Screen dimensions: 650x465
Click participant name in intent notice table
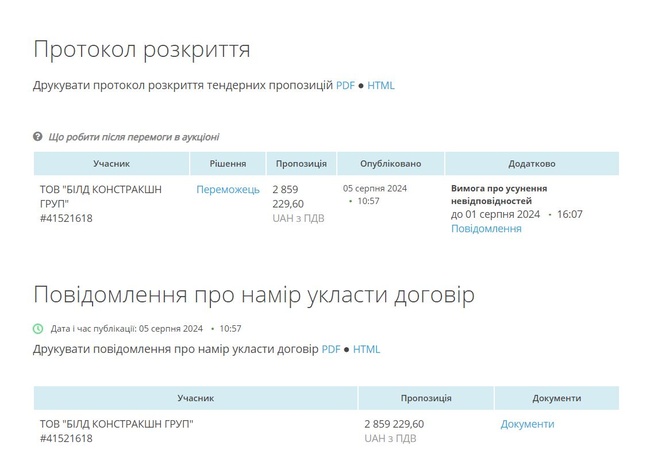coord(116,424)
